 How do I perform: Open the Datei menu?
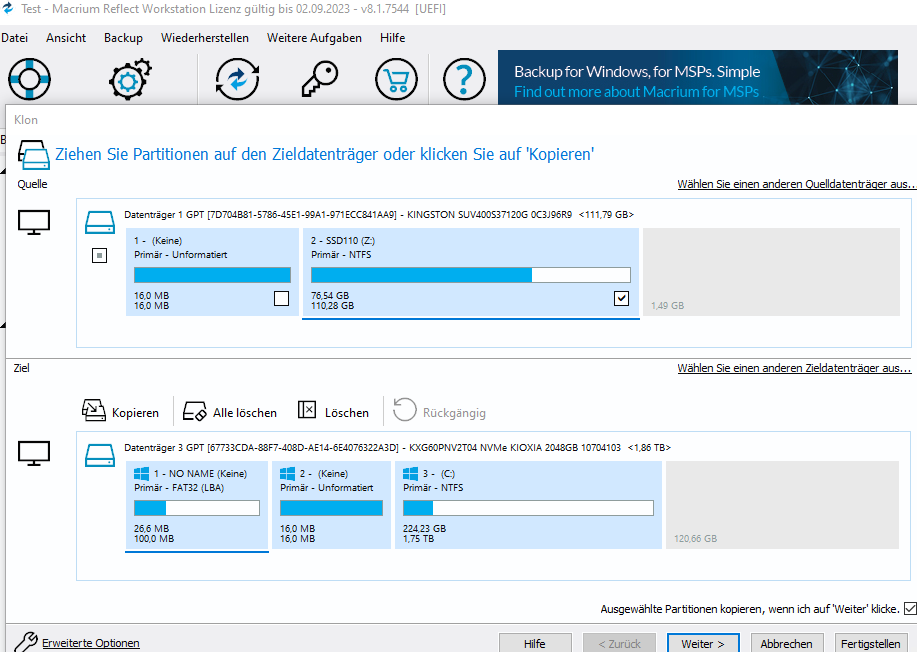coord(14,38)
